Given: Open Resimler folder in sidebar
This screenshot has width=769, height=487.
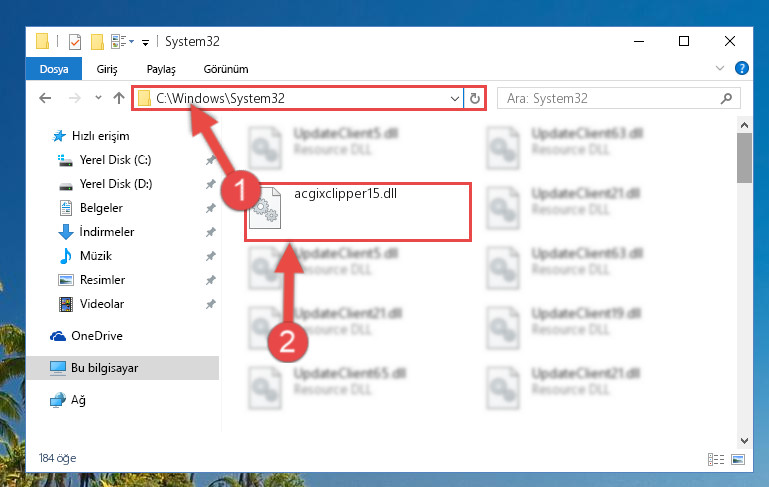Looking at the screenshot, I should [102, 280].
